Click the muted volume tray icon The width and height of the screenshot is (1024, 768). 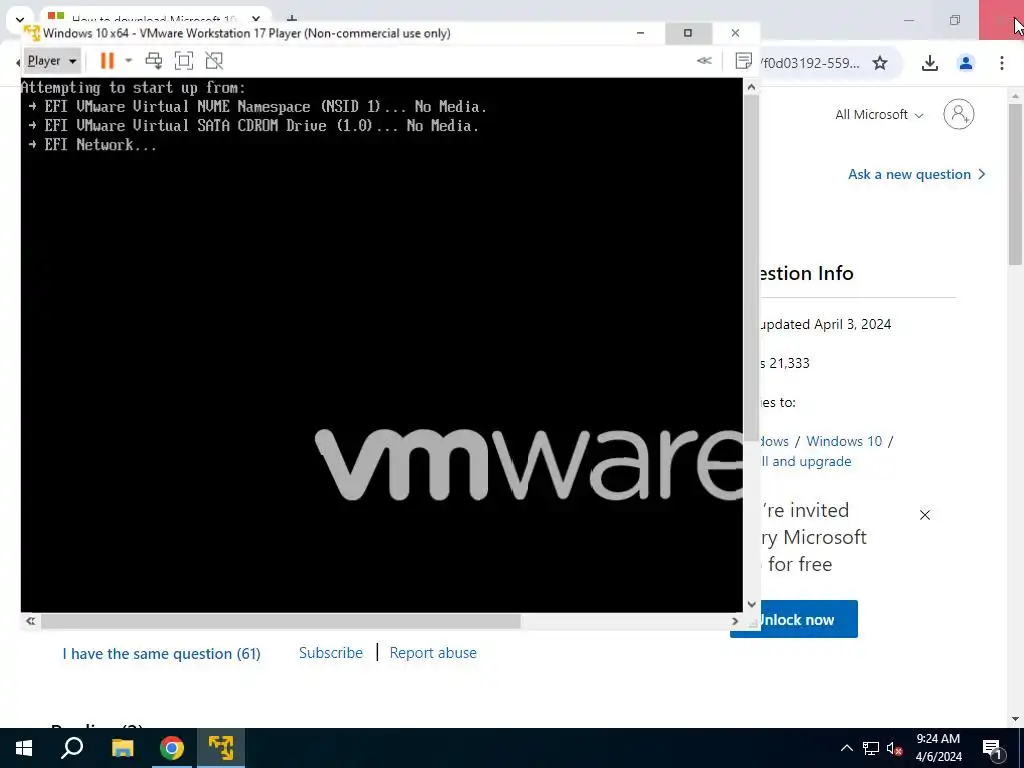(x=895, y=748)
